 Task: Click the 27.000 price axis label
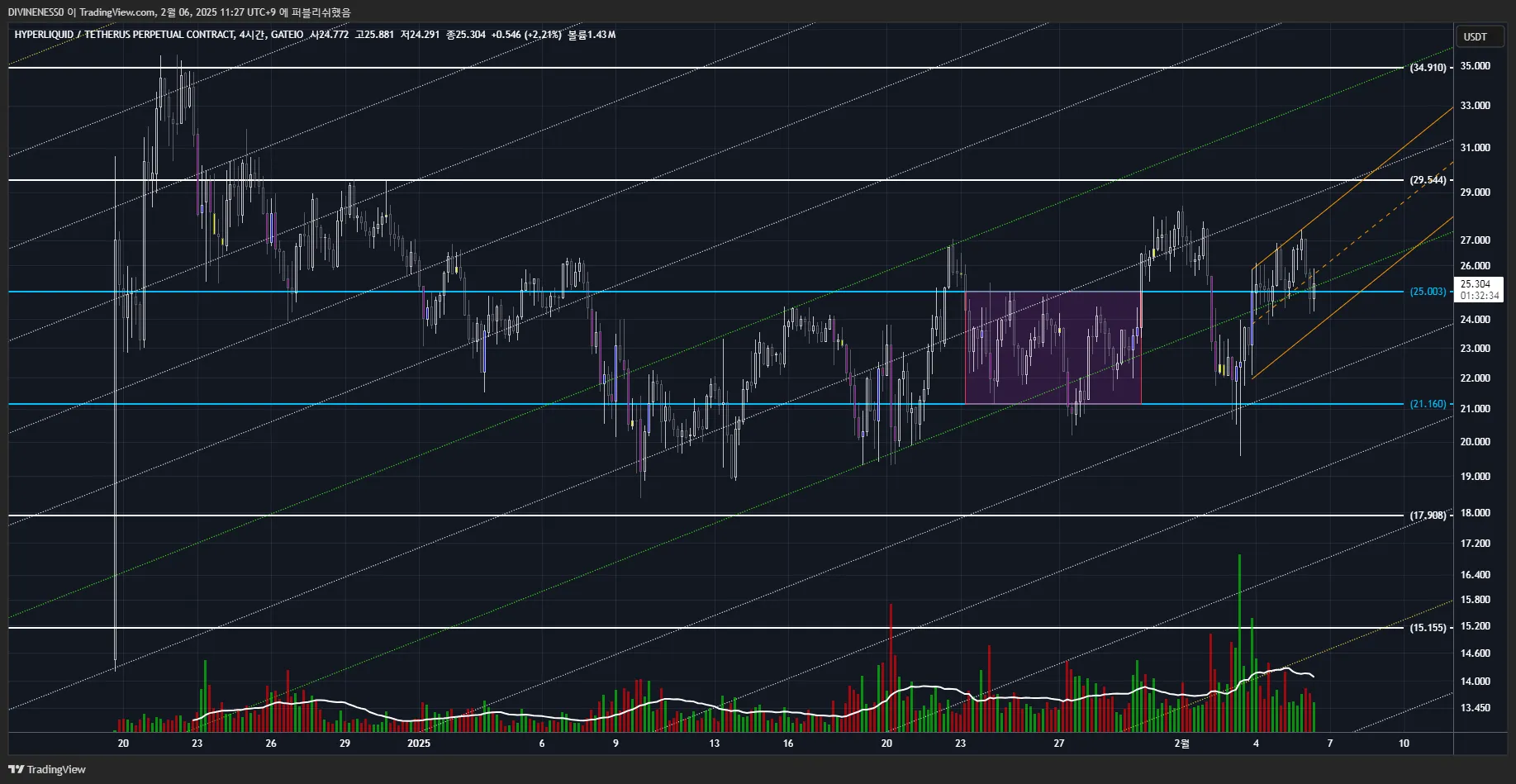point(1476,240)
